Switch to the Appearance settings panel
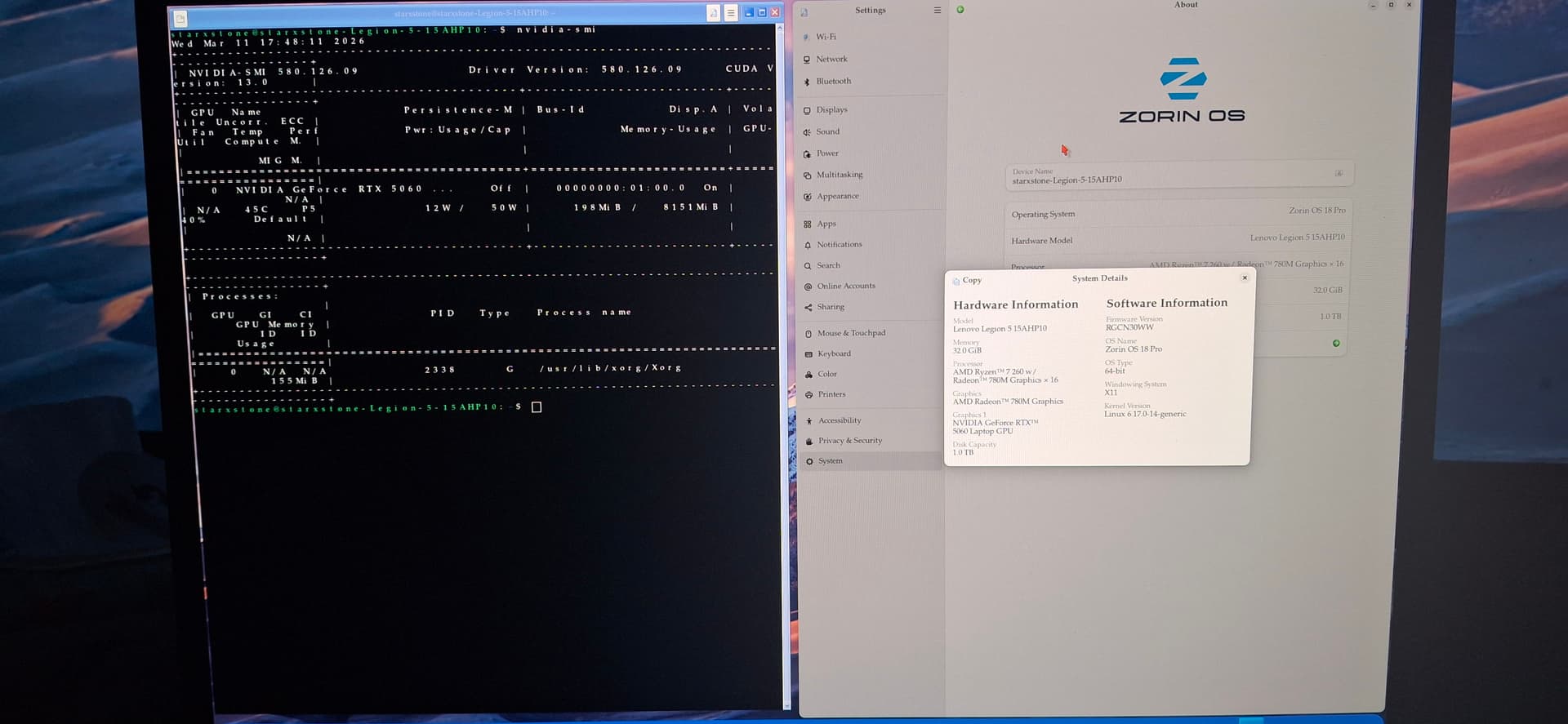The image size is (1568, 724). coord(870,196)
